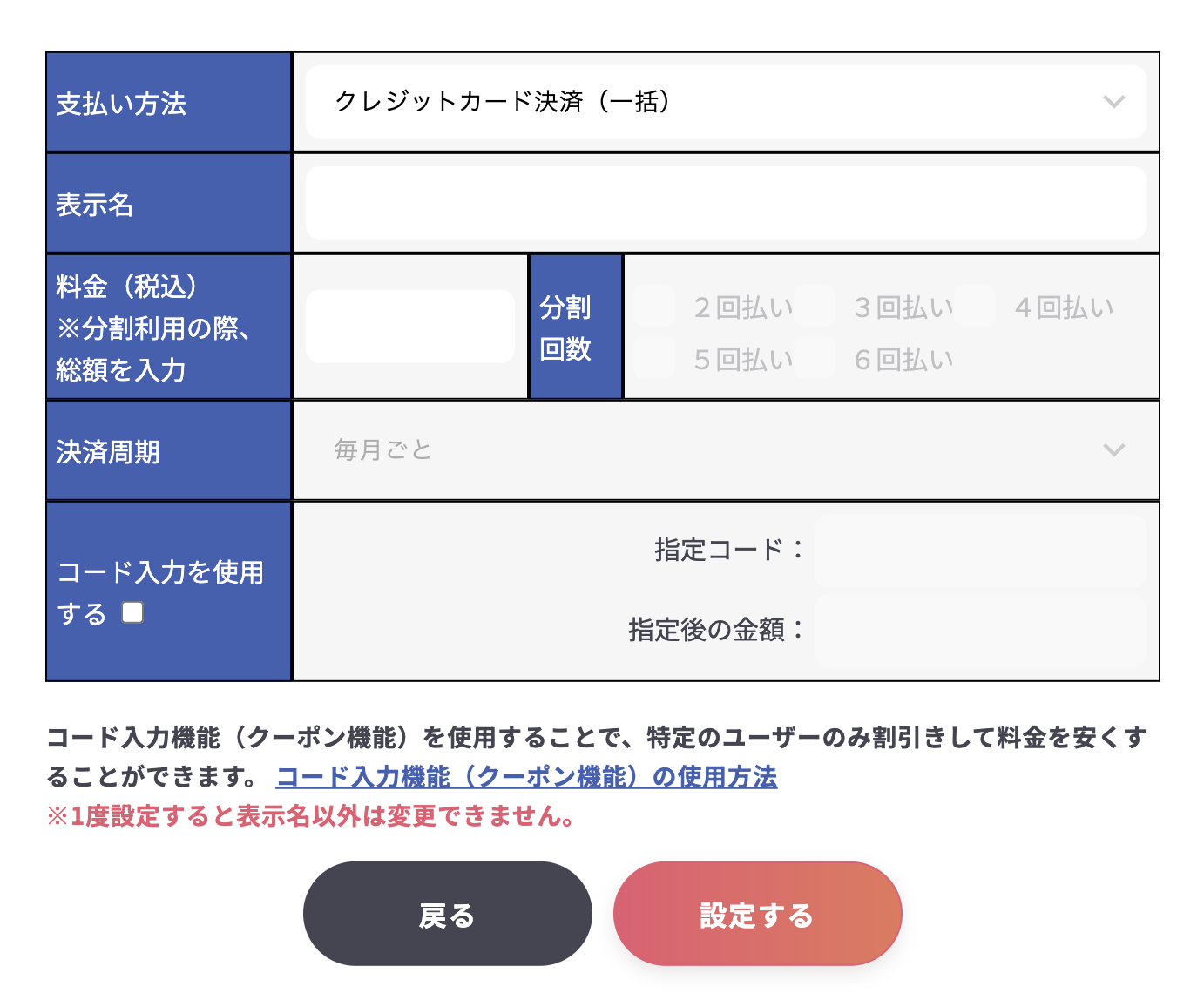Image resolution: width=1204 pixels, height=1000 pixels.
Task: Open the クーポン機能 usage instructions link
Action: (x=528, y=778)
